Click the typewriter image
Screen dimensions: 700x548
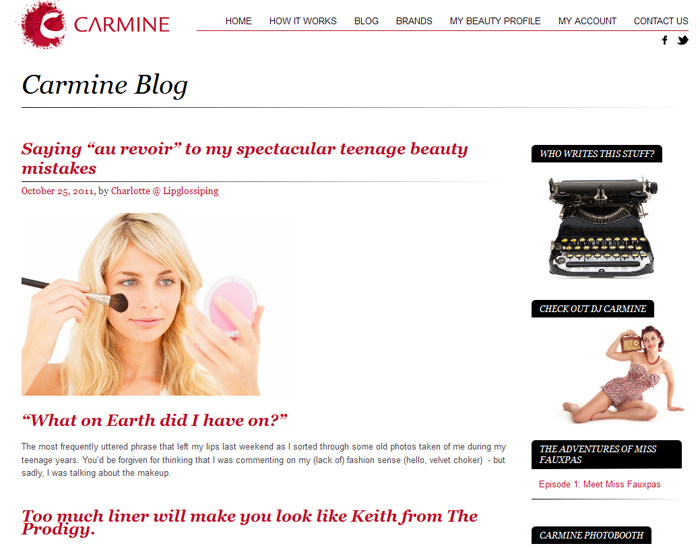point(602,228)
